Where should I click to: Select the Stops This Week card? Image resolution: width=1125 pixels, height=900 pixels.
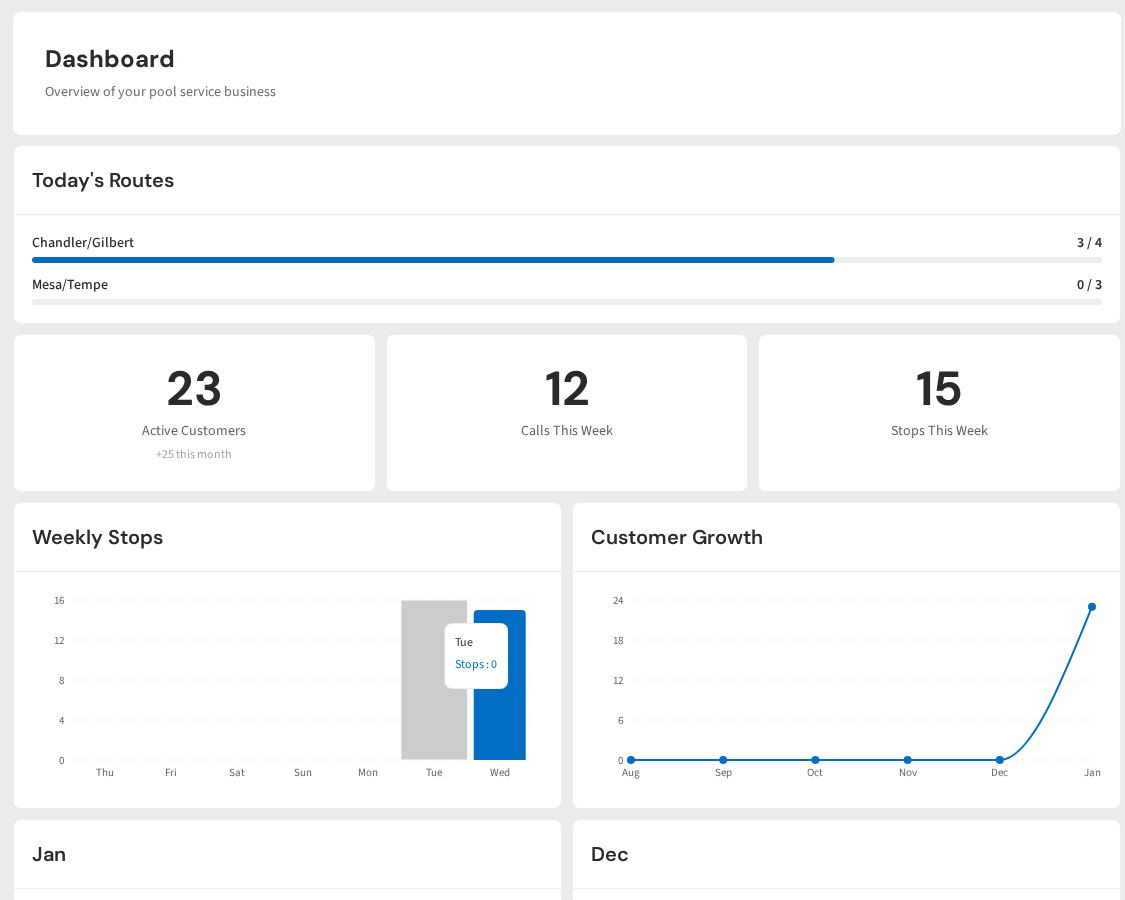[938, 412]
